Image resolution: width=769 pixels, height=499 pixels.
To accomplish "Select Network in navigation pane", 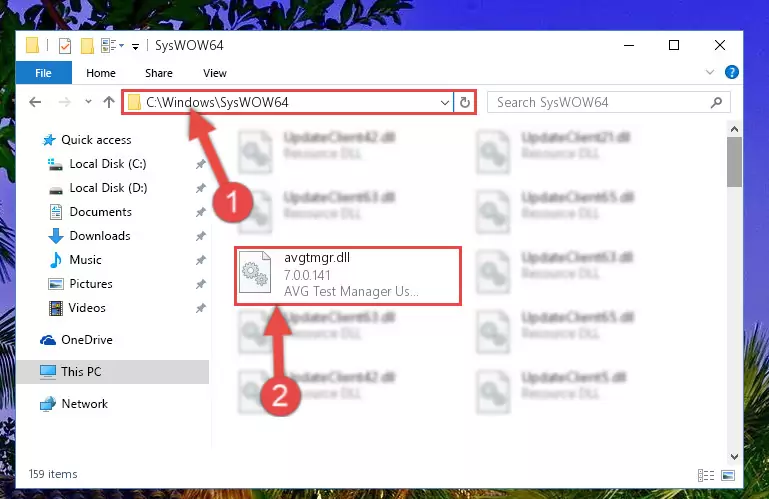I will tap(74, 404).
